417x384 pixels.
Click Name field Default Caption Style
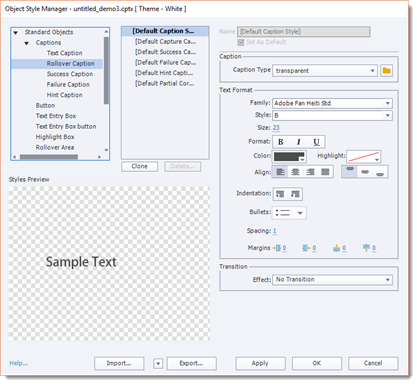point(303,32)
